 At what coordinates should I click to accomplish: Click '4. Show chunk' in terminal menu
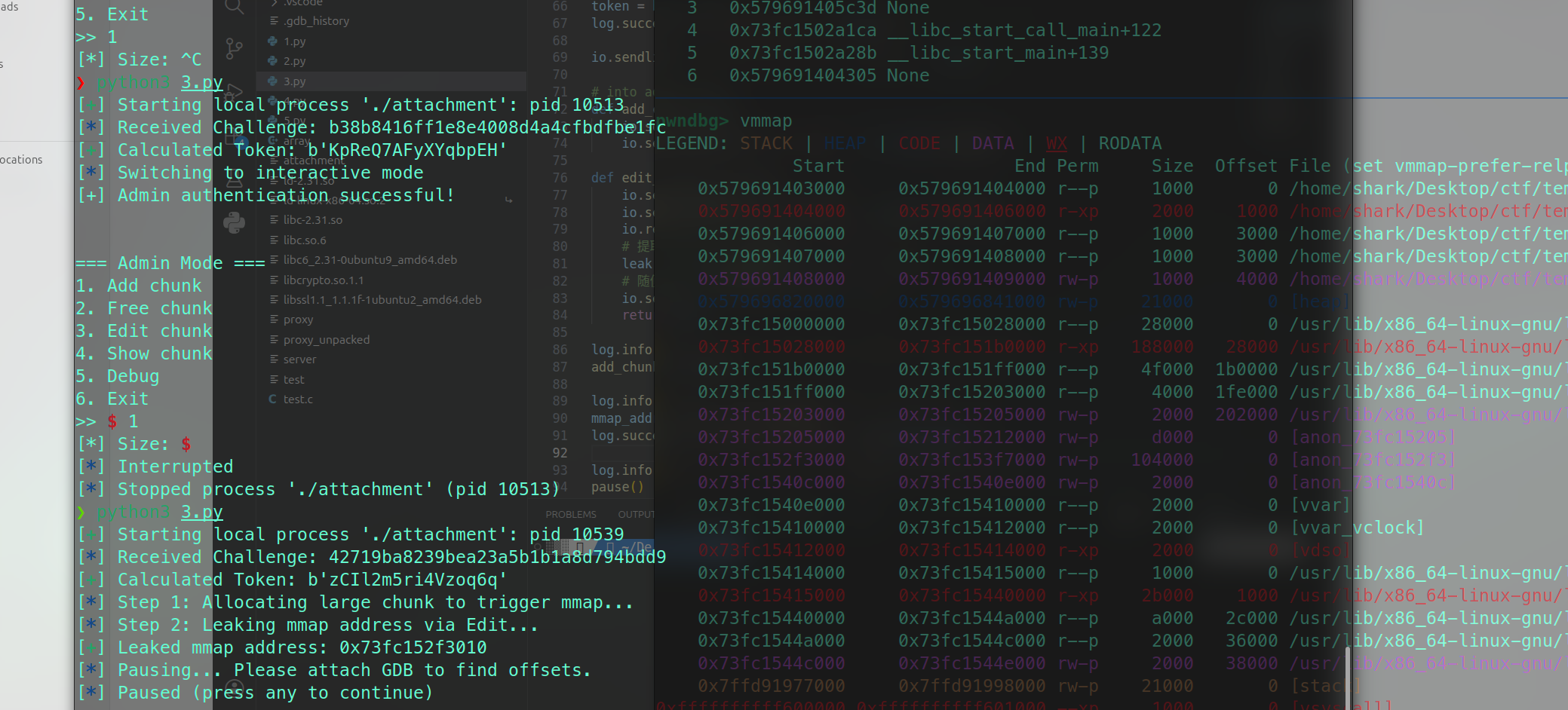coord(144,353)
